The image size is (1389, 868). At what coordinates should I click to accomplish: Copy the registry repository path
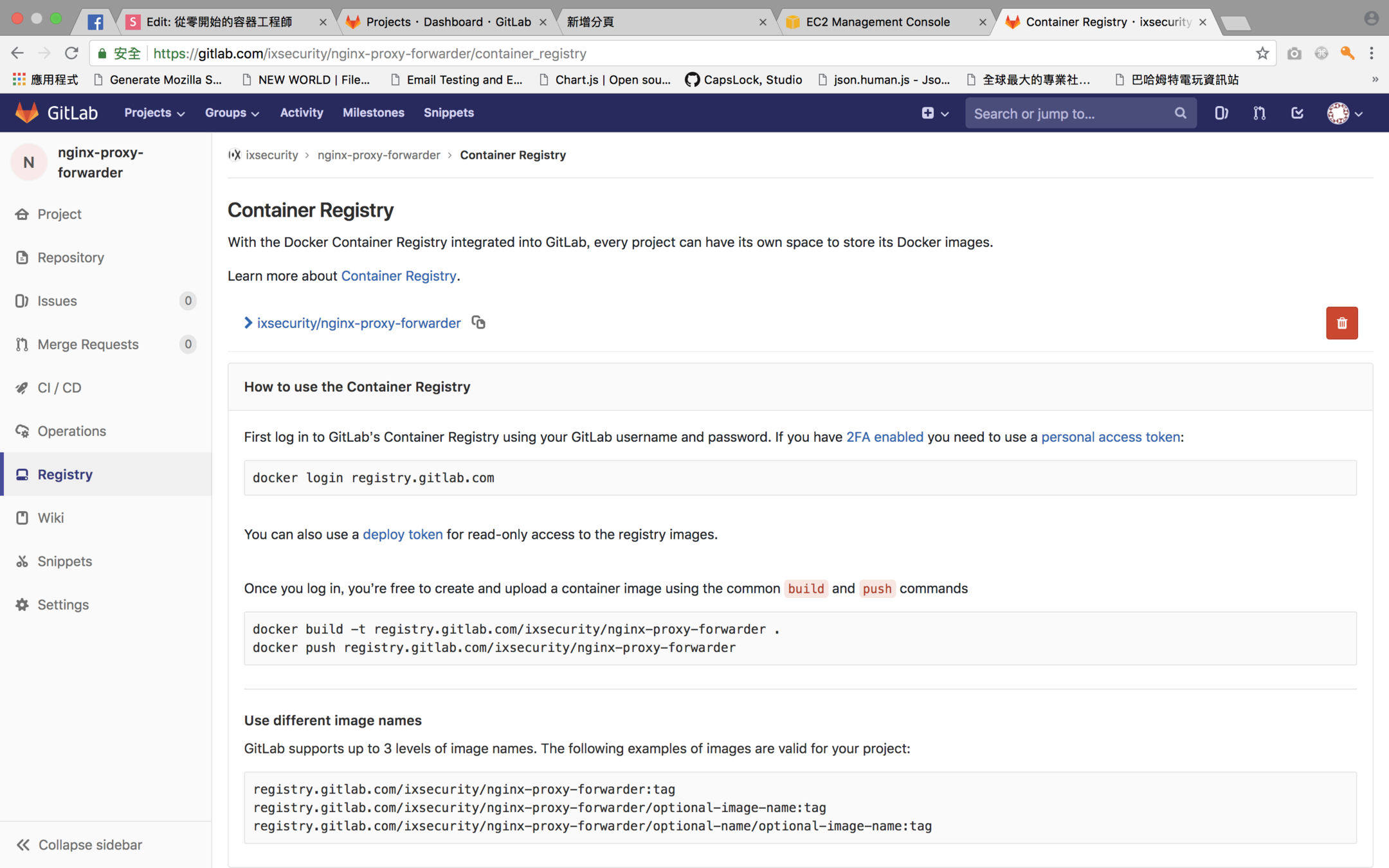(478, 322)
